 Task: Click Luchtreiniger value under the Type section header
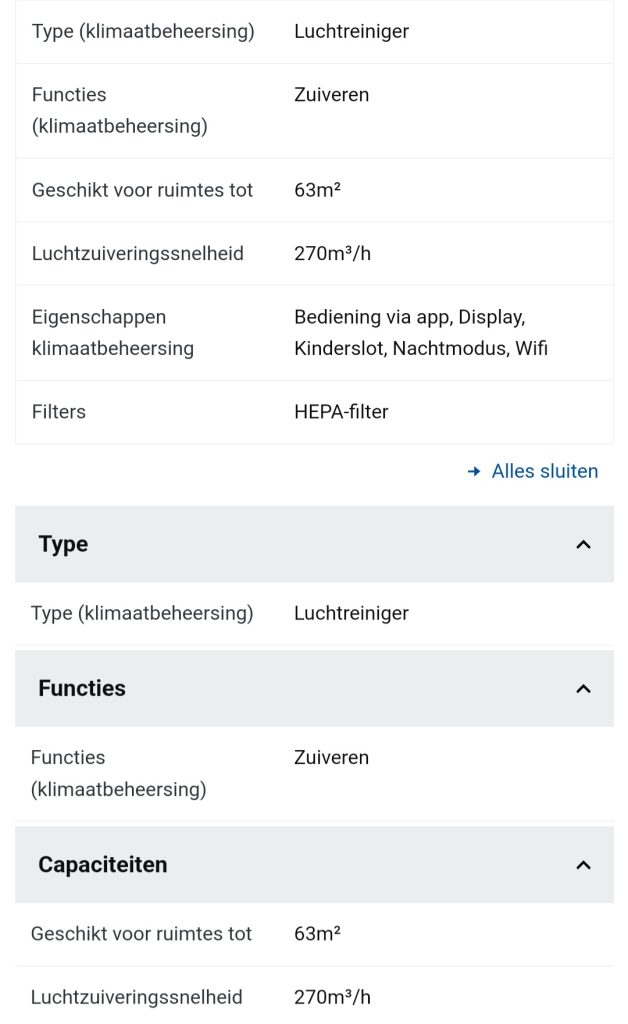(351, 613)
